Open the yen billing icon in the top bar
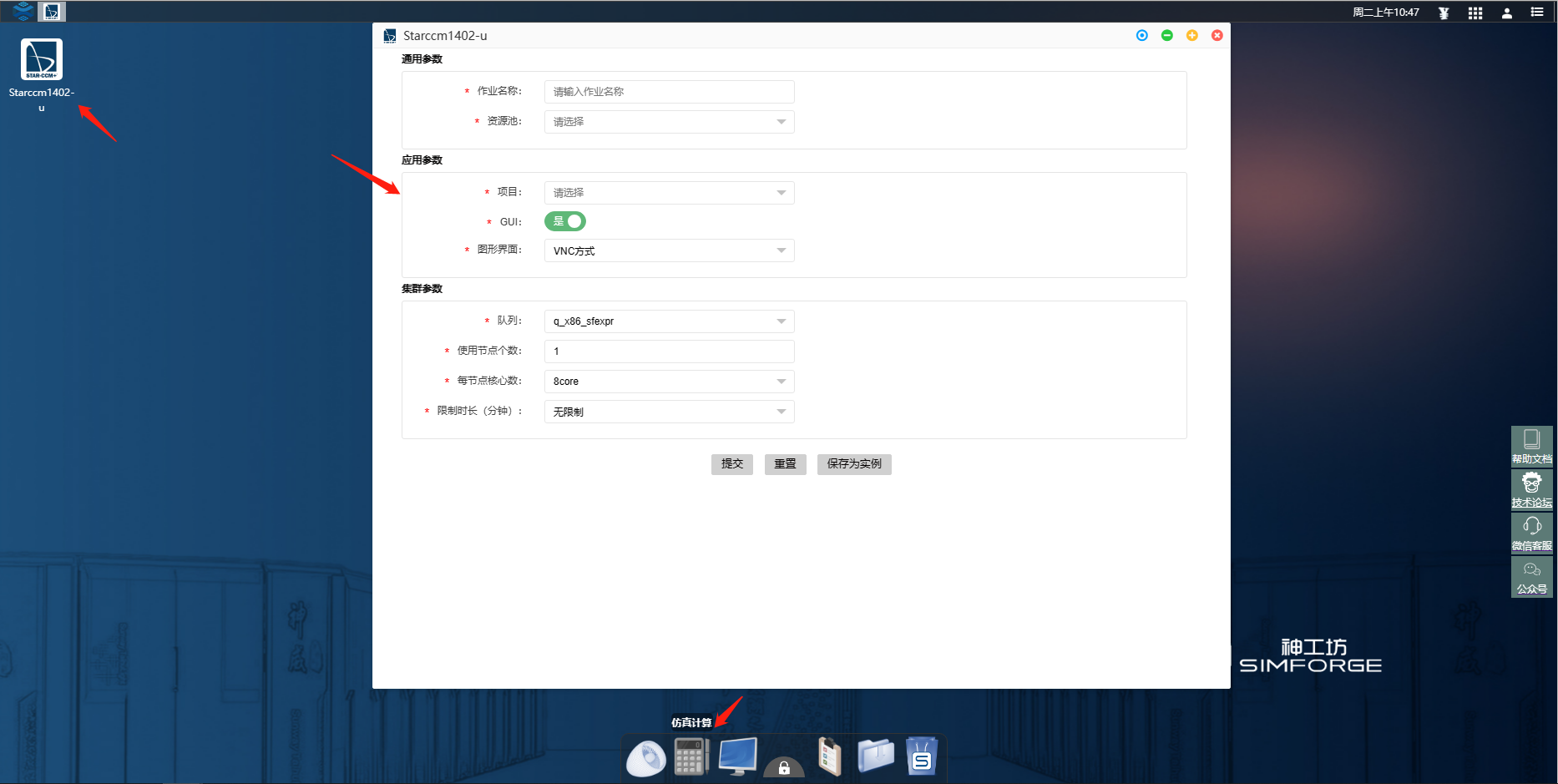 [x=1444, y=13]
